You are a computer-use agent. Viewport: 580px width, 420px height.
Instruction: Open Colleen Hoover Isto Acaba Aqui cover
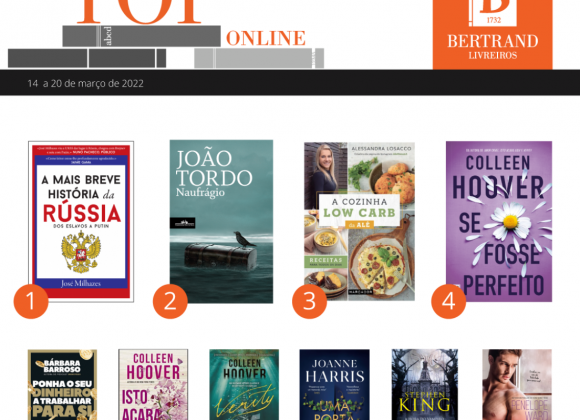(x=153, y=384)
